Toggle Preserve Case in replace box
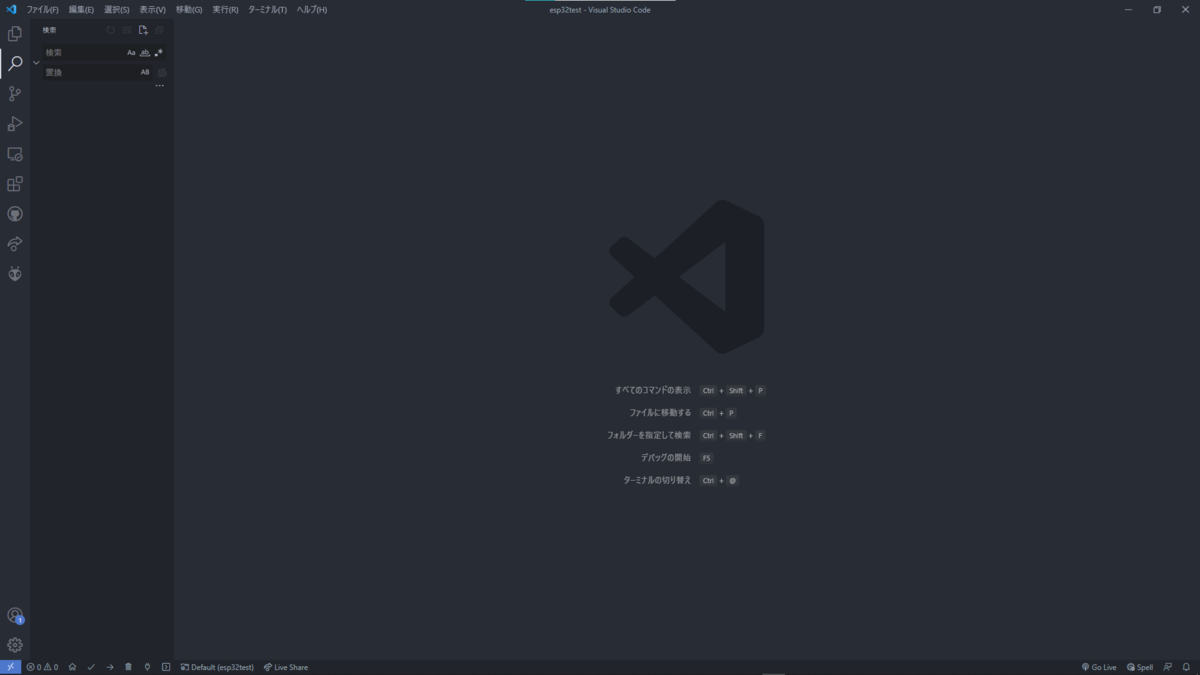The width and height of the screenshot is (1200, 675). point(145,72)
